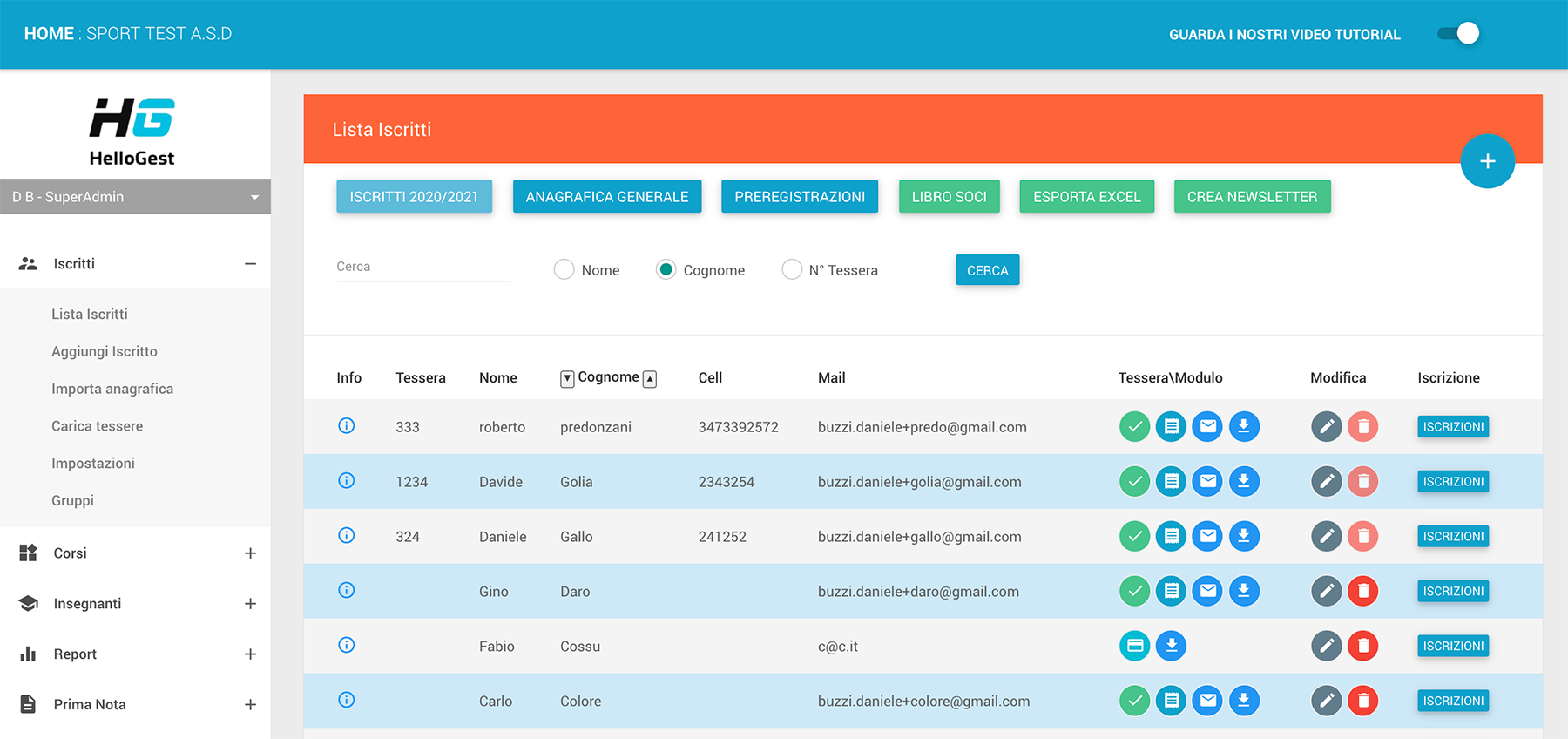Toggle the video tutorial switch

(x=1458, y=33)
